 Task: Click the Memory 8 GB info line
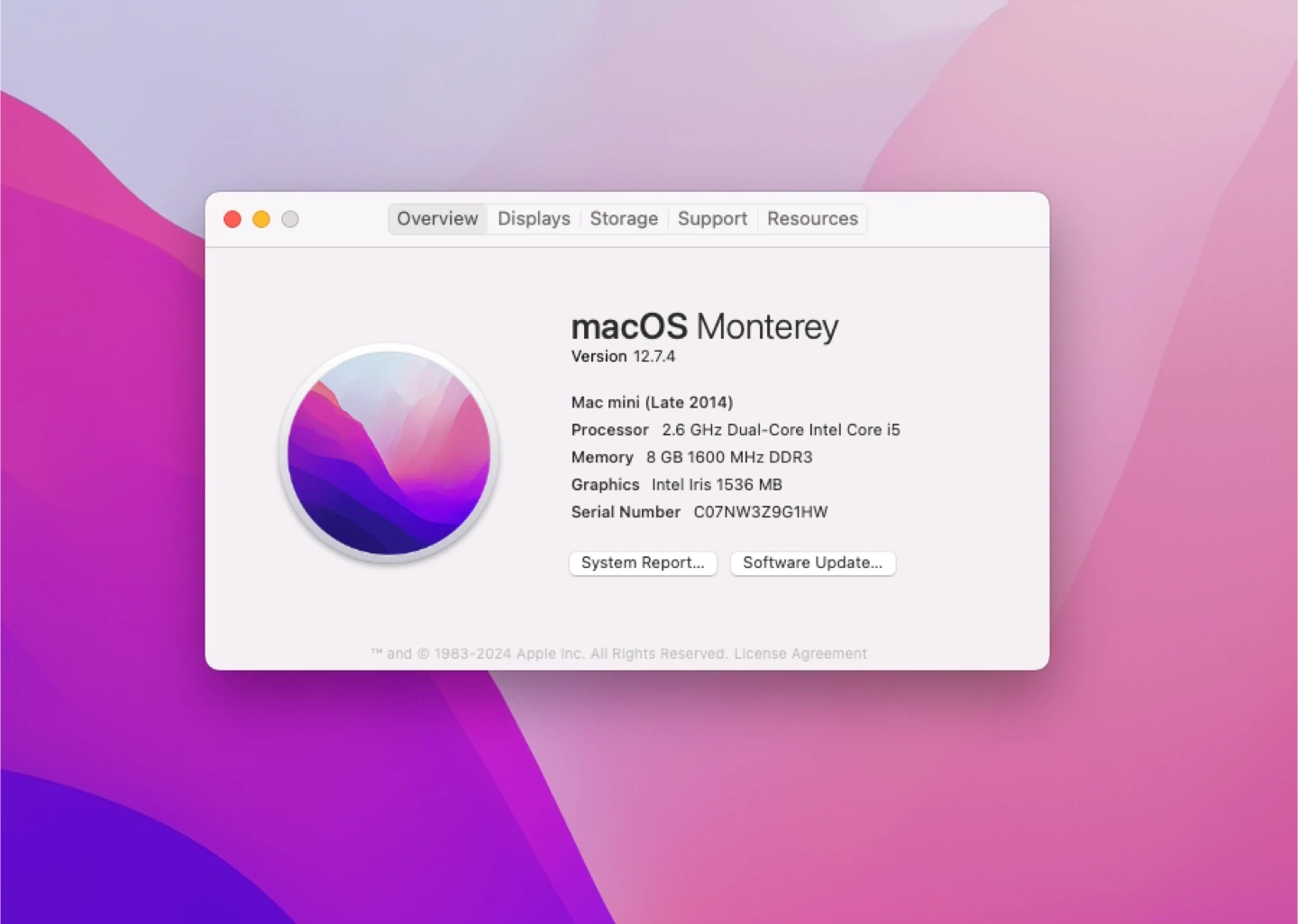[691, 457]
